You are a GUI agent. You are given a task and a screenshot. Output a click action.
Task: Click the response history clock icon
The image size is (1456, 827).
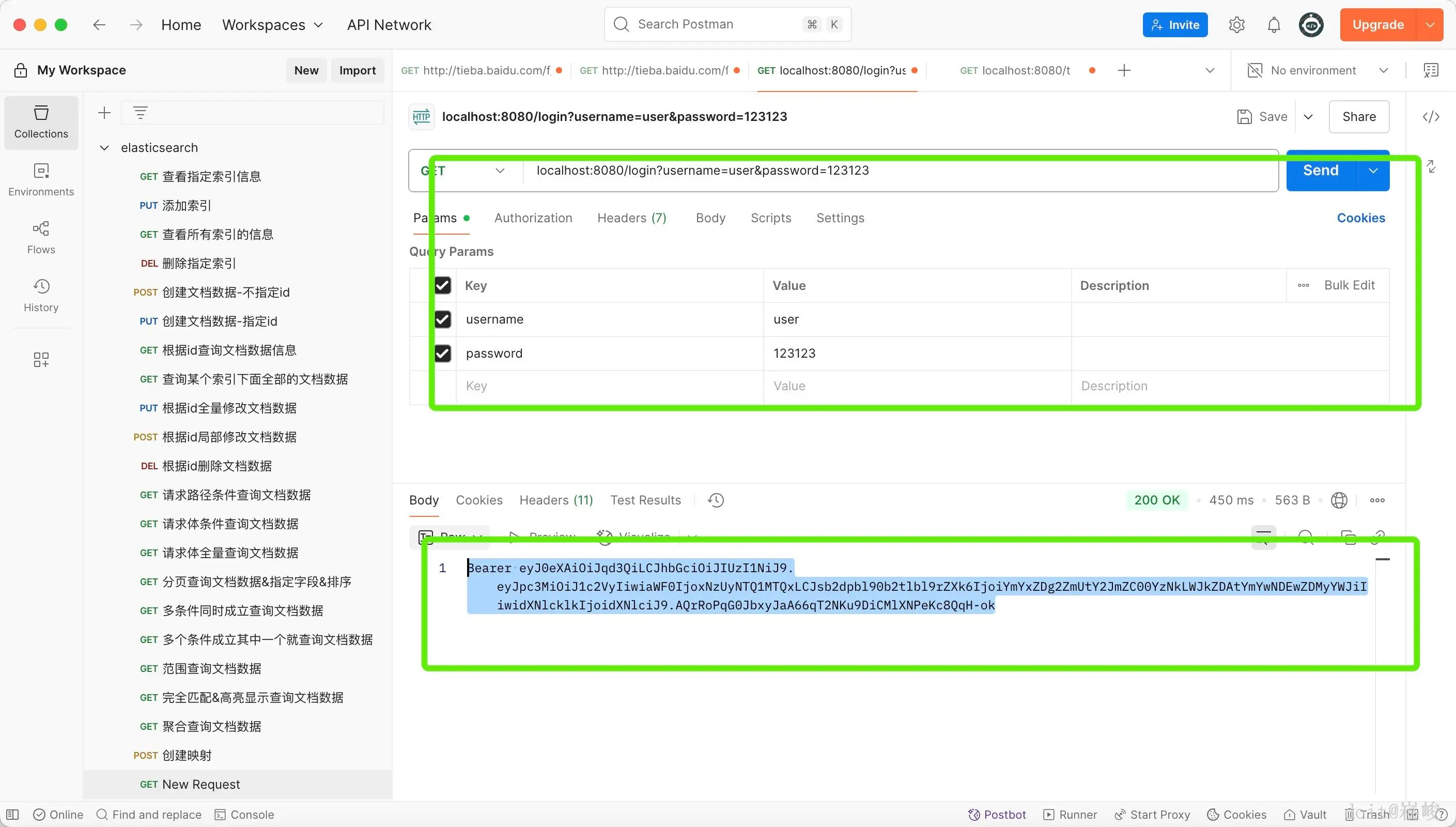(x=716, y=500)
